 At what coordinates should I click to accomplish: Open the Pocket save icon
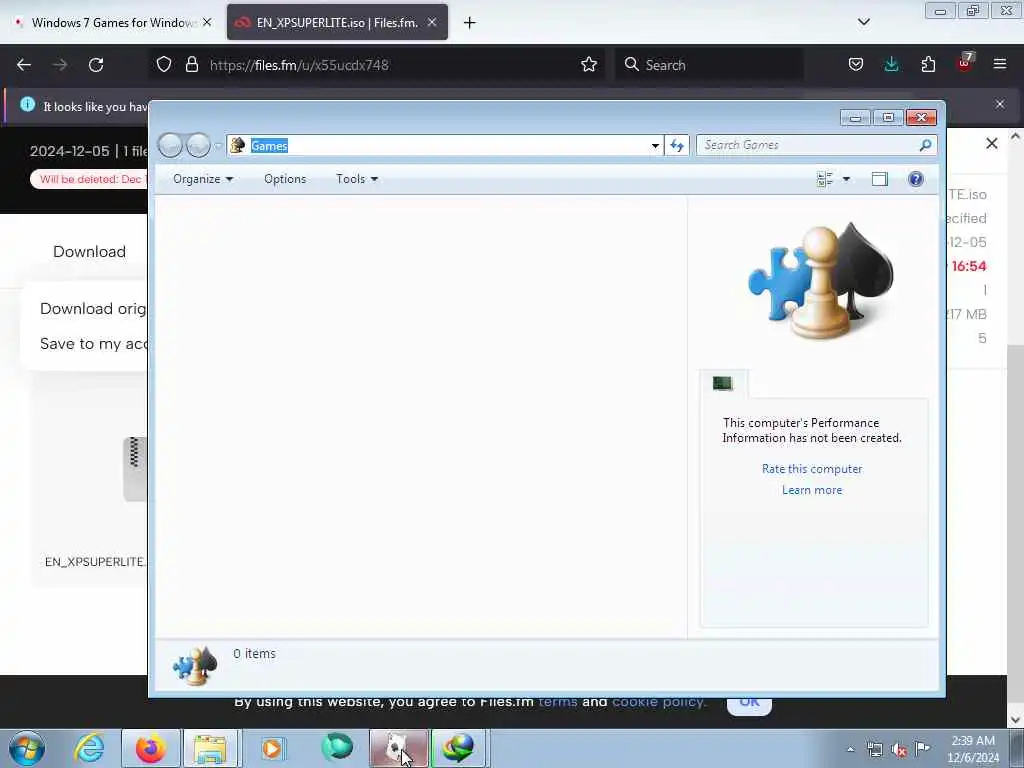(x=856, y=64)
